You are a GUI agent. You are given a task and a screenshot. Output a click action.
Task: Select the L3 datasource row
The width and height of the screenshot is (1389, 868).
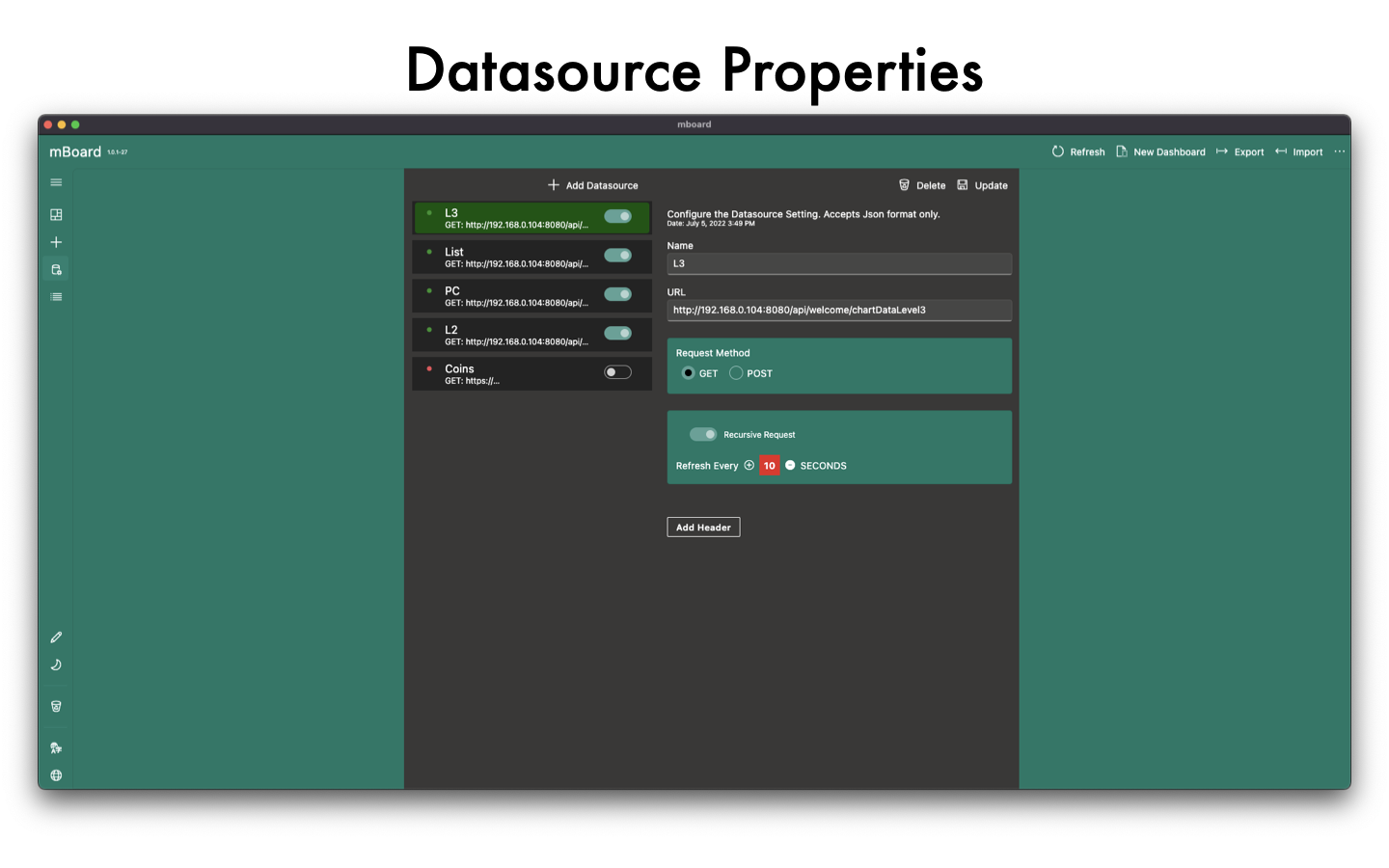(532, 218)
